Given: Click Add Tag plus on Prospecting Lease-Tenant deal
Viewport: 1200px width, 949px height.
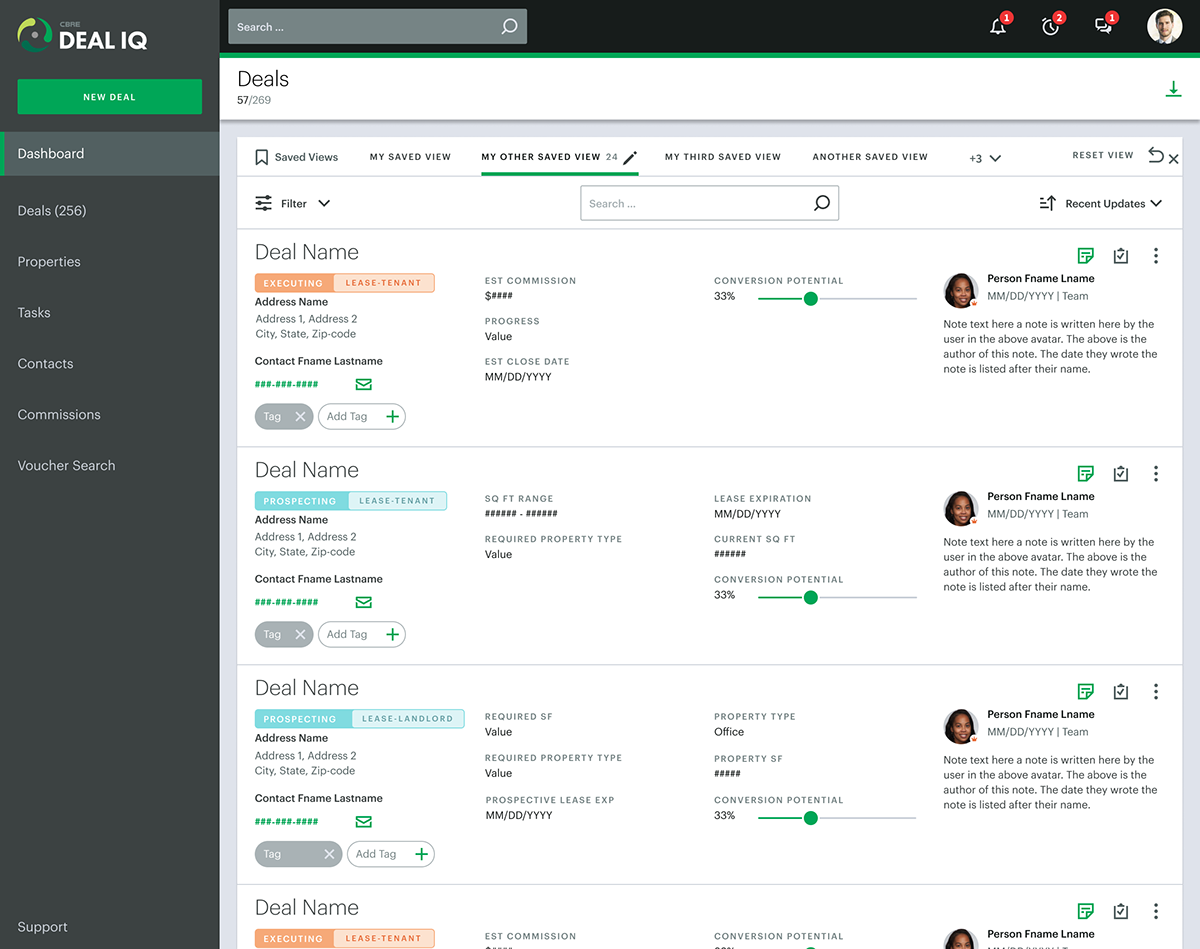Looking at the screenshot, I should [x=393, y=635].
